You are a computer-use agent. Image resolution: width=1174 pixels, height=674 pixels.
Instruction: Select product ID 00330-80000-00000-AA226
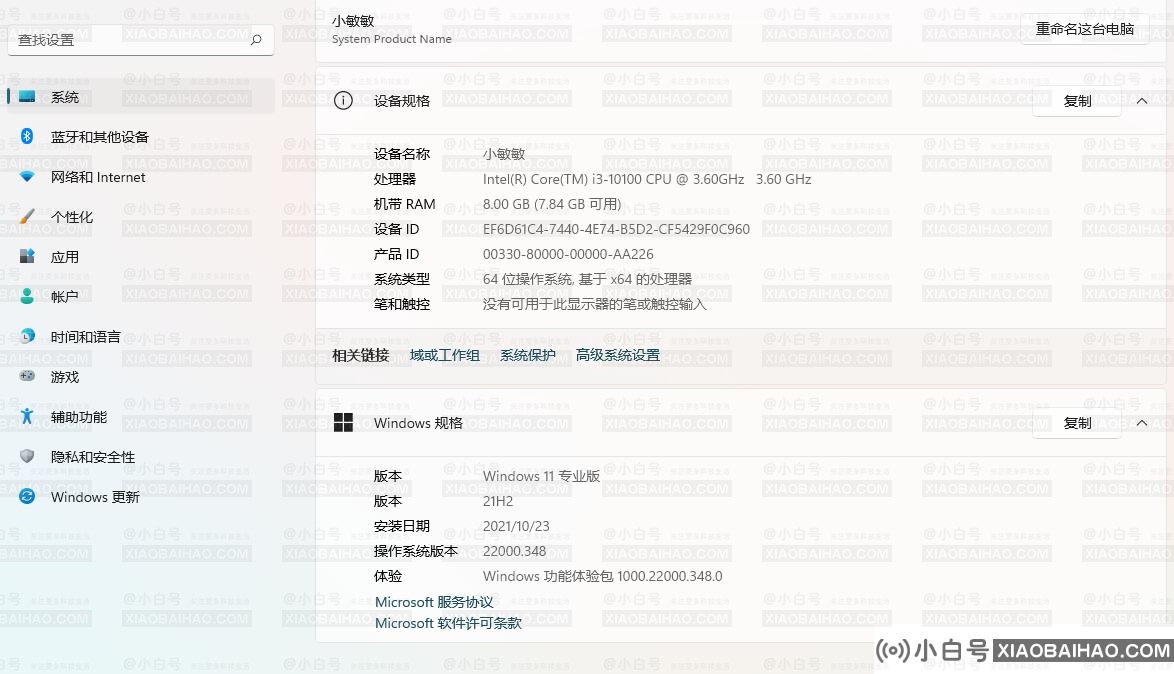[568, 254]
